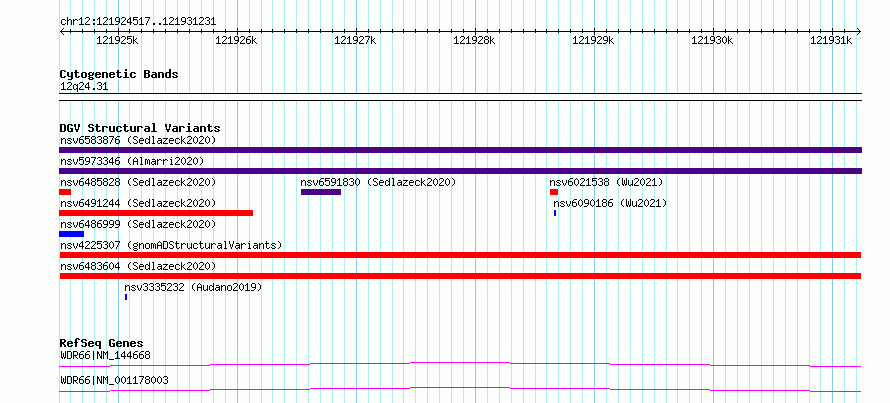Click ruler position 121927k

pyautogui.click(x=355, y=40)
